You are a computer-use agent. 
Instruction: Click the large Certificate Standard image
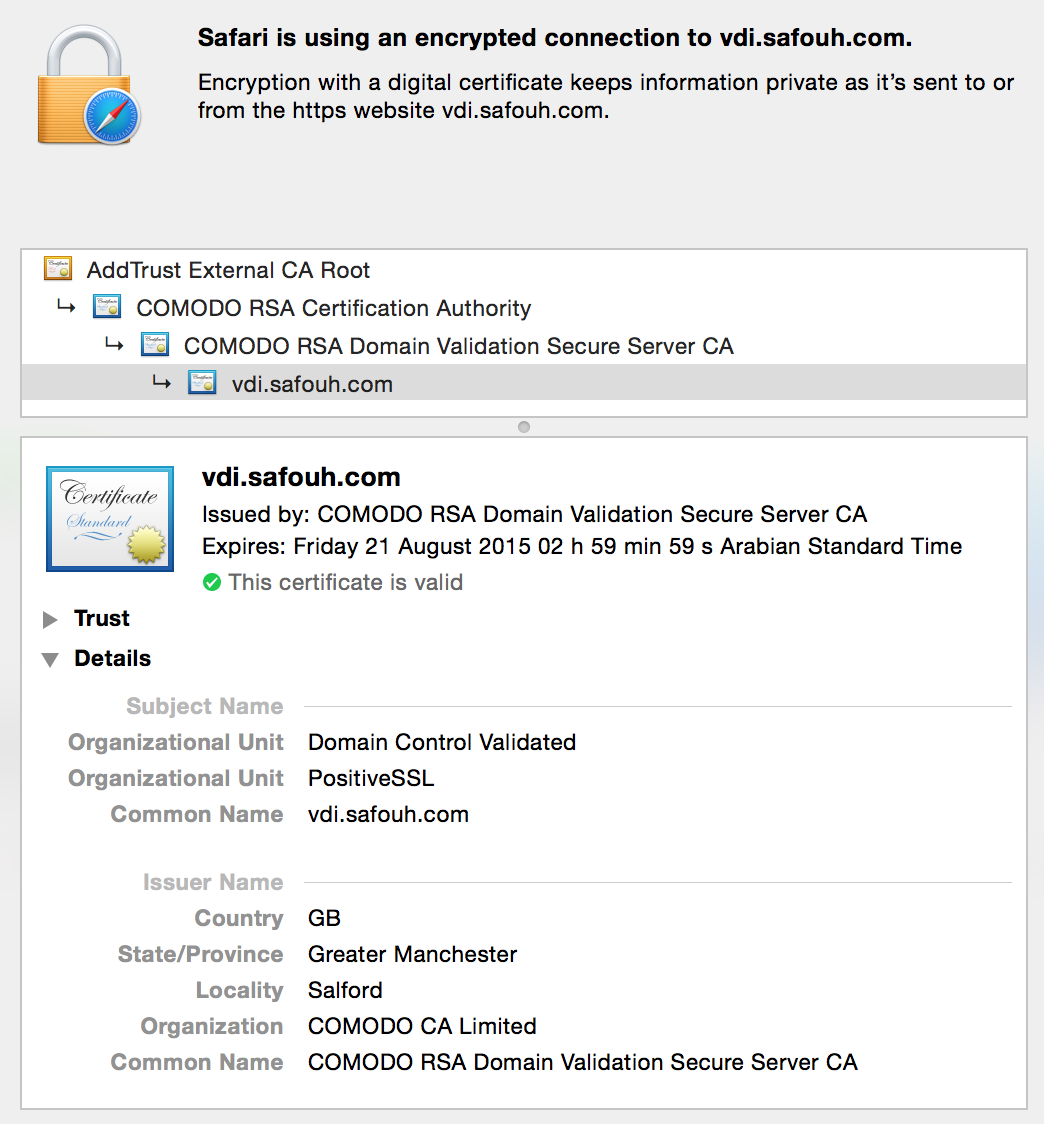pos(110,518)
